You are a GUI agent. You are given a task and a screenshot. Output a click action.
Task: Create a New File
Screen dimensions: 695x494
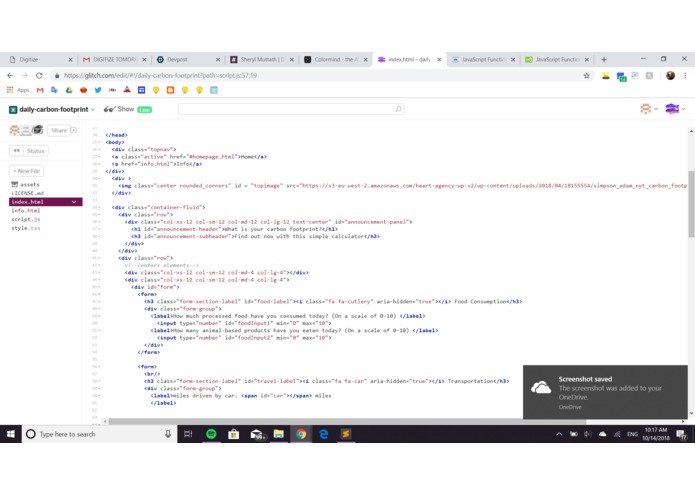(x=27, y=171)
